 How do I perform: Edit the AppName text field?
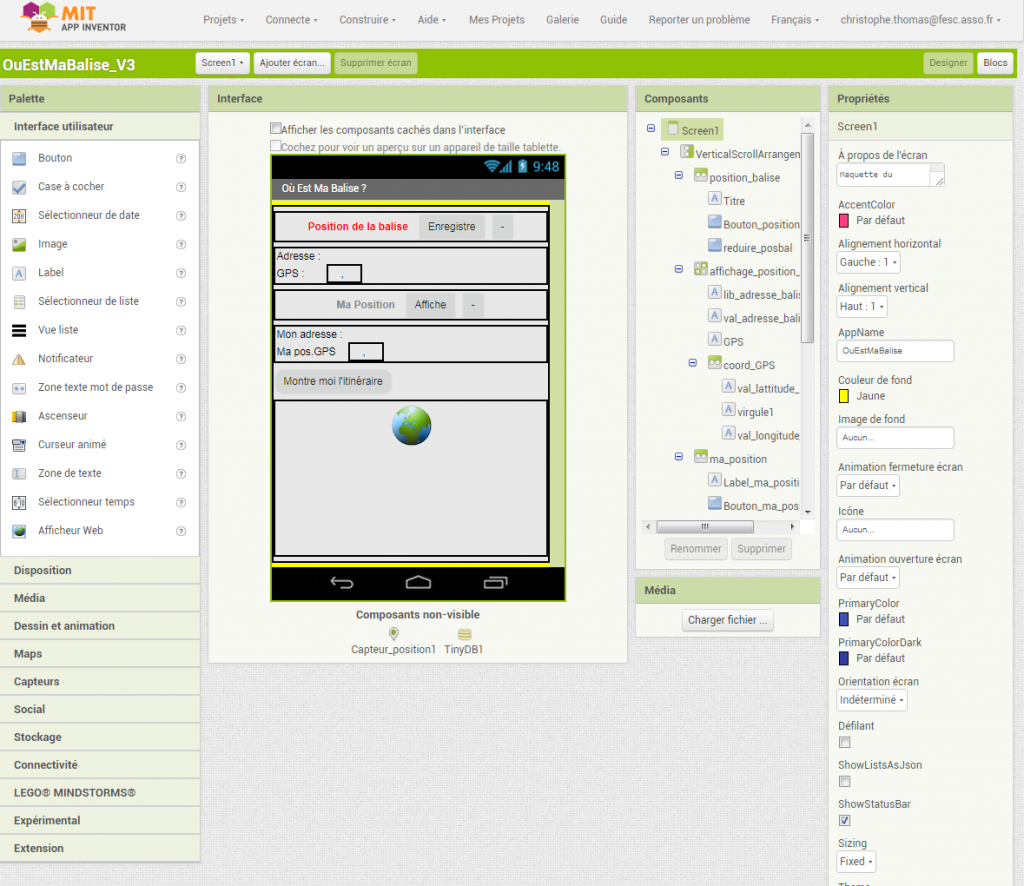pyautogui.click(x=895, y=351)
